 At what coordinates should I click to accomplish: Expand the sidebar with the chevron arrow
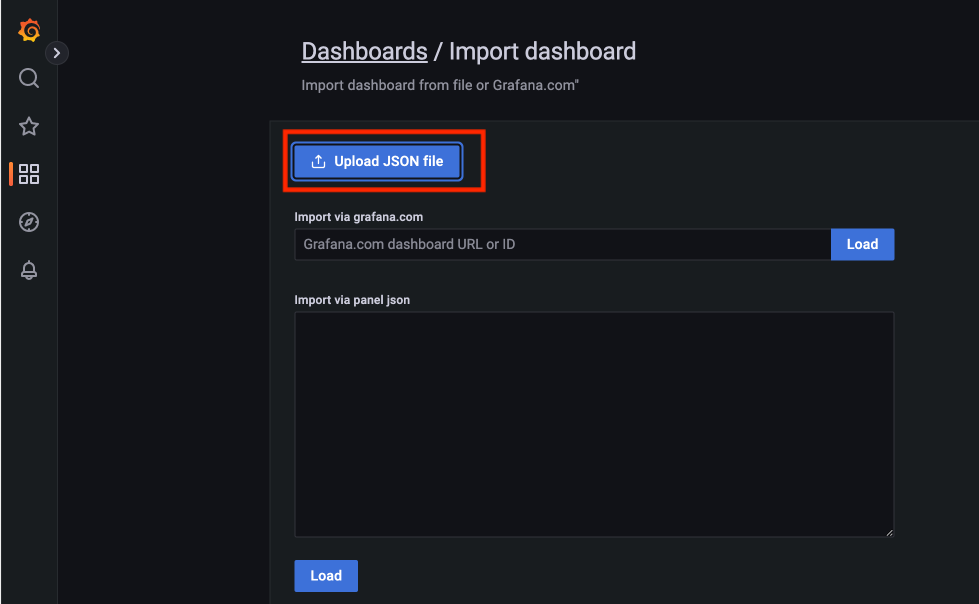tap(57, 53)
